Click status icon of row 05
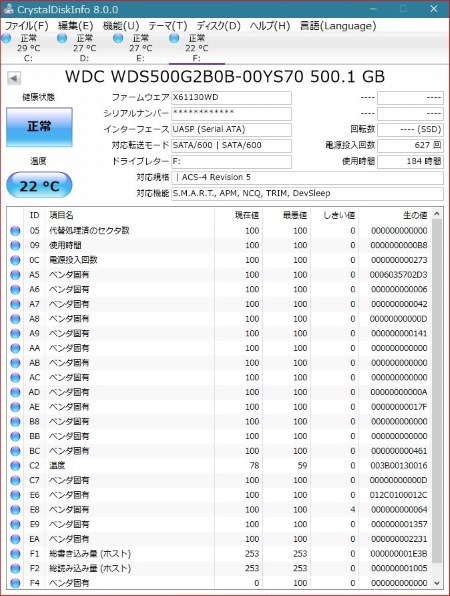 [15, 231]
